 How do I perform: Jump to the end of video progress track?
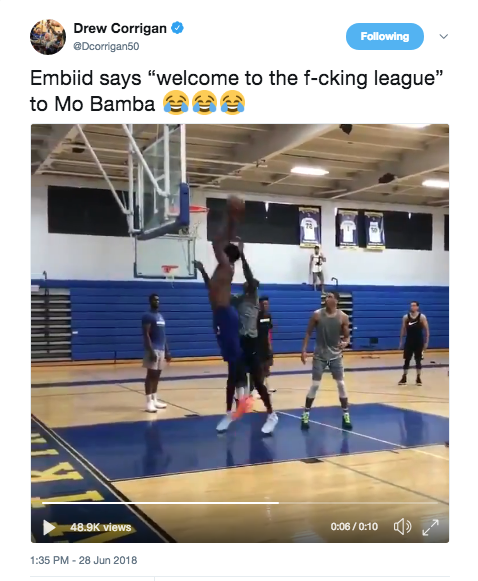tap(436, 503)
